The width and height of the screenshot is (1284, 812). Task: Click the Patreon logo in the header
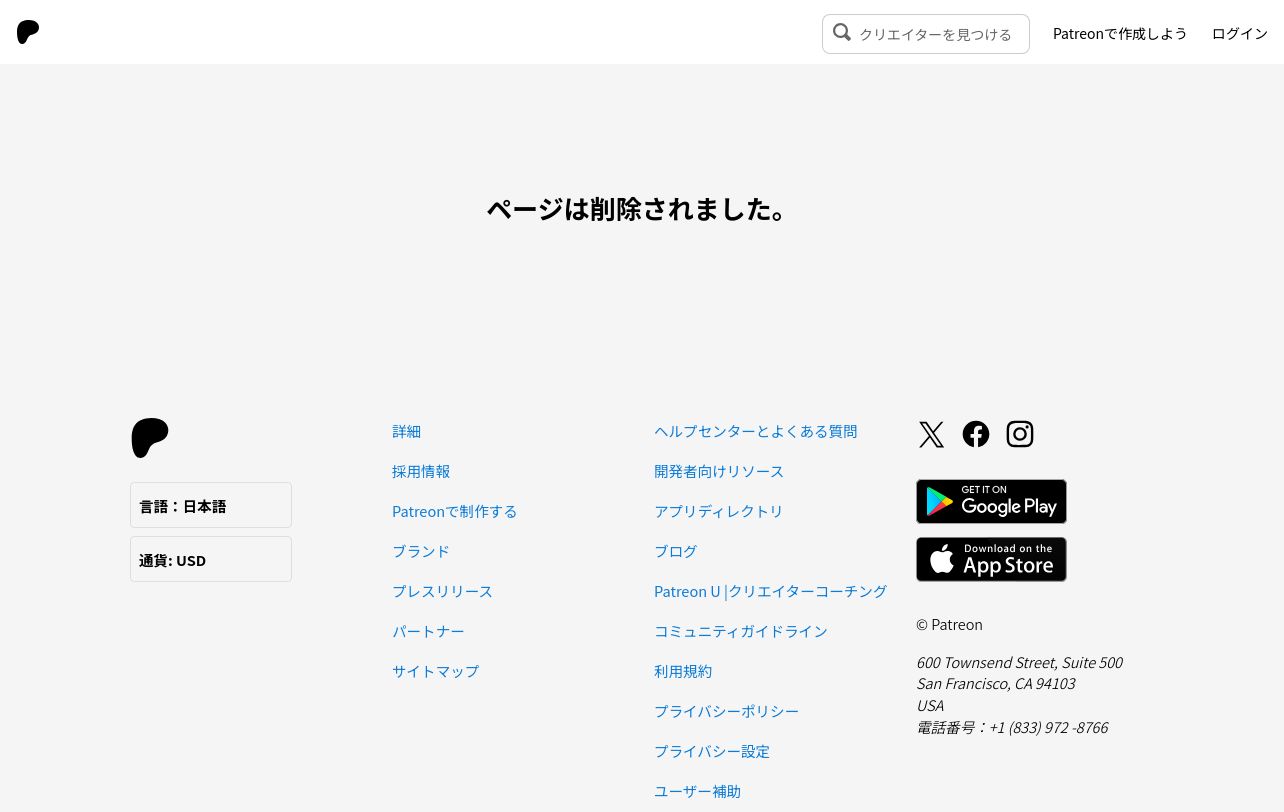(28, 32)
